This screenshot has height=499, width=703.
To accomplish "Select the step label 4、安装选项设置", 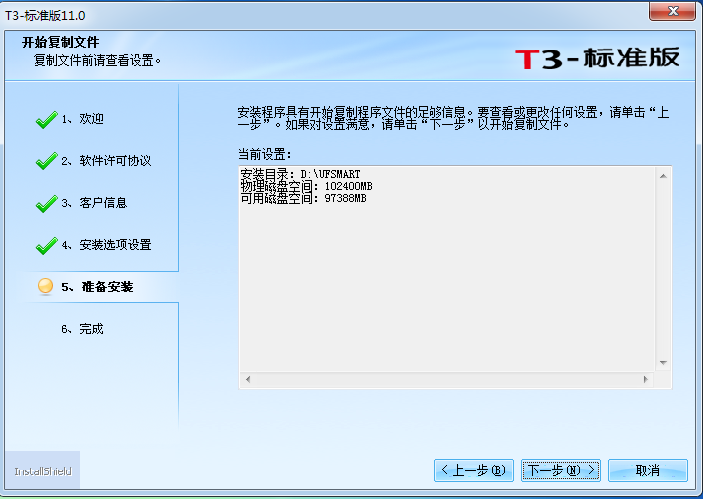I will tap(106, 245).
